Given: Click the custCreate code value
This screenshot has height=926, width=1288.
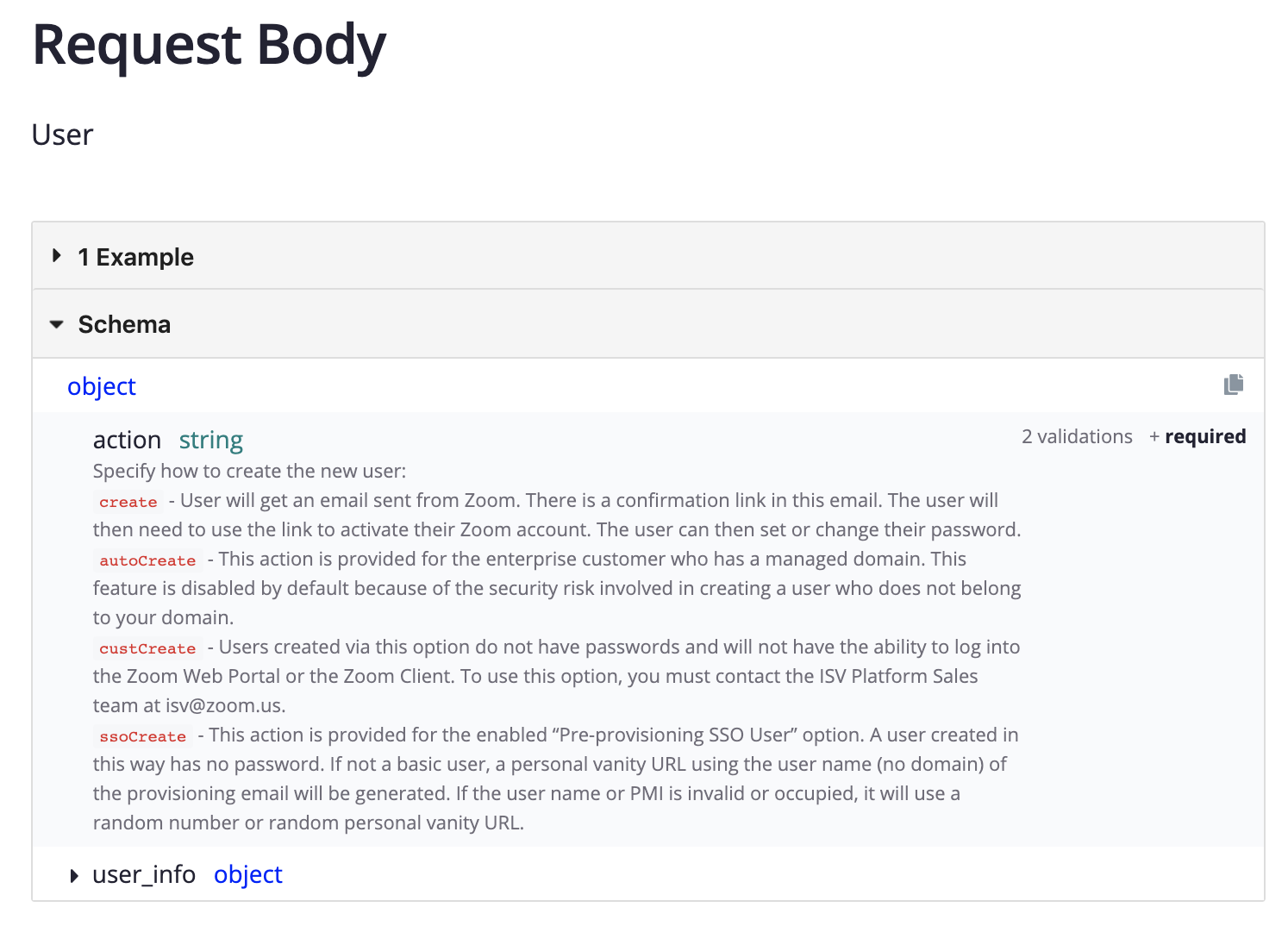Looking at the screenshot, I should click(x=147, y=648).
